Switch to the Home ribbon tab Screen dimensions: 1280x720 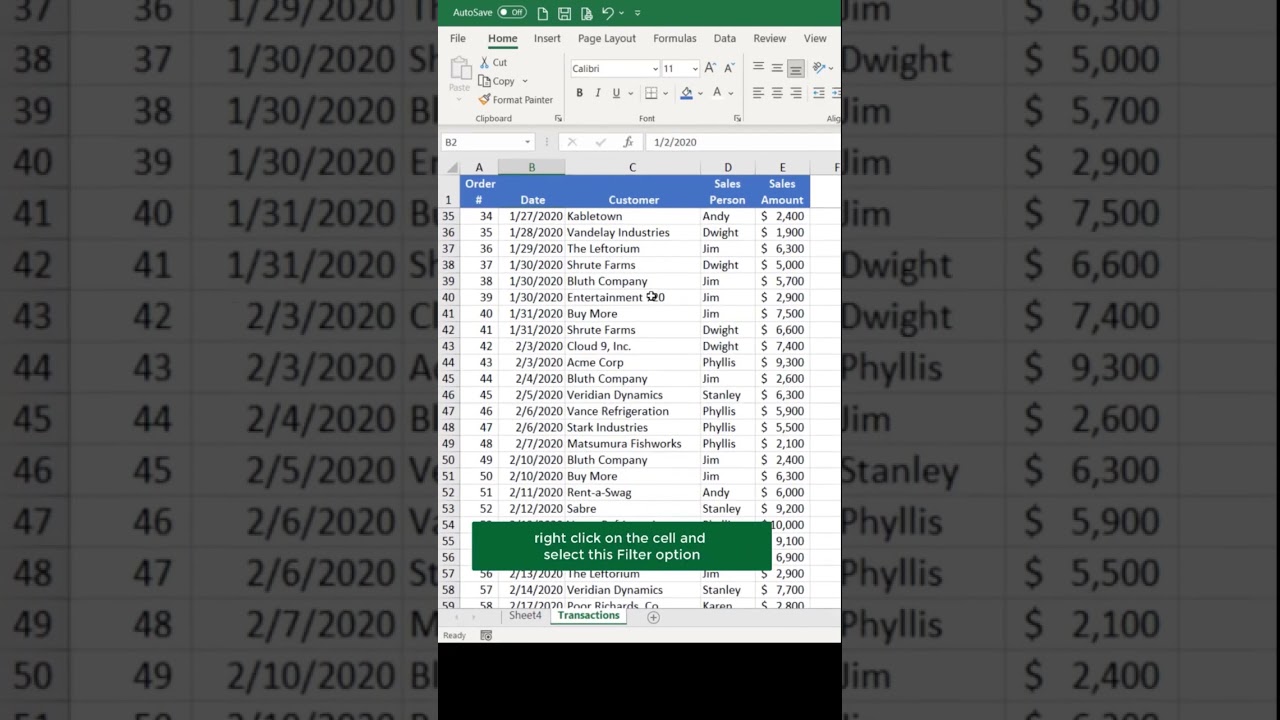pos(503,38)
